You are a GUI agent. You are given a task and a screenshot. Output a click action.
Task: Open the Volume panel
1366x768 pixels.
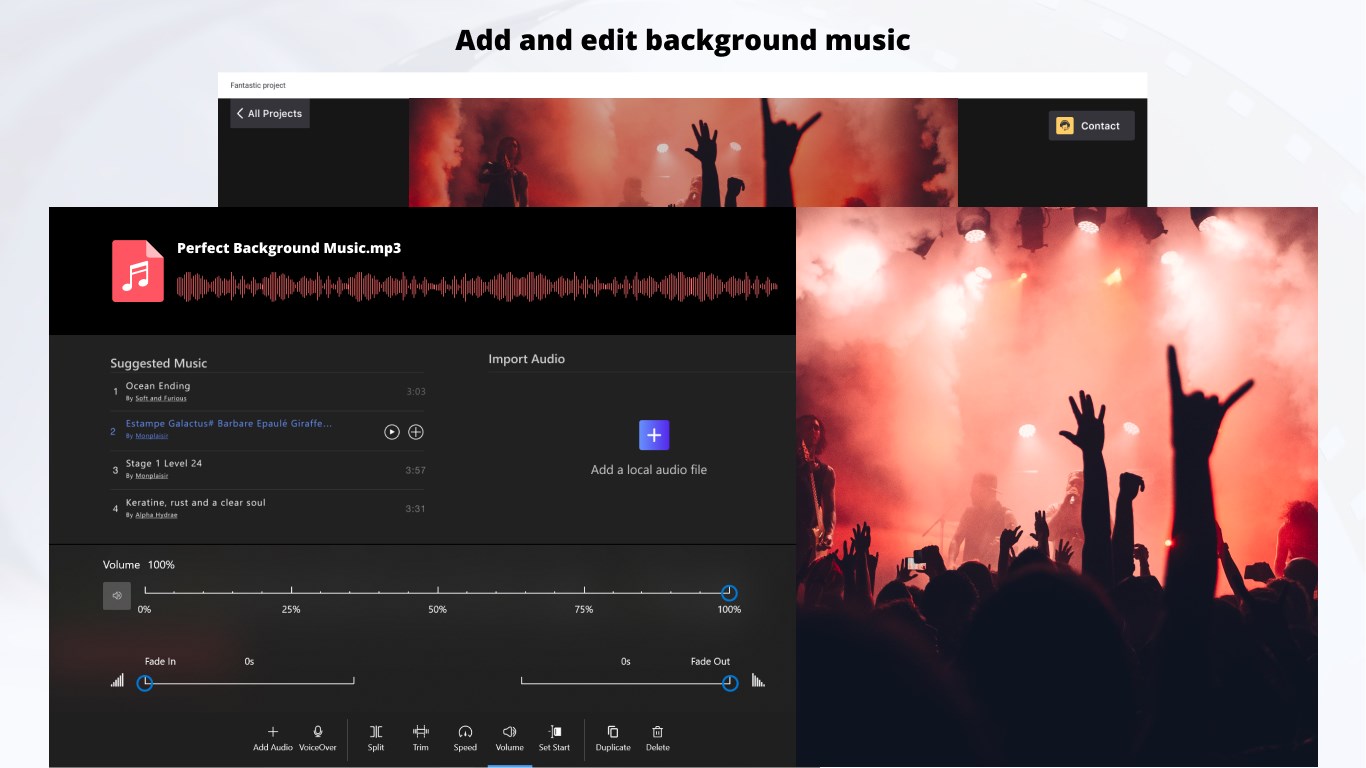click(x=509, y=739)
